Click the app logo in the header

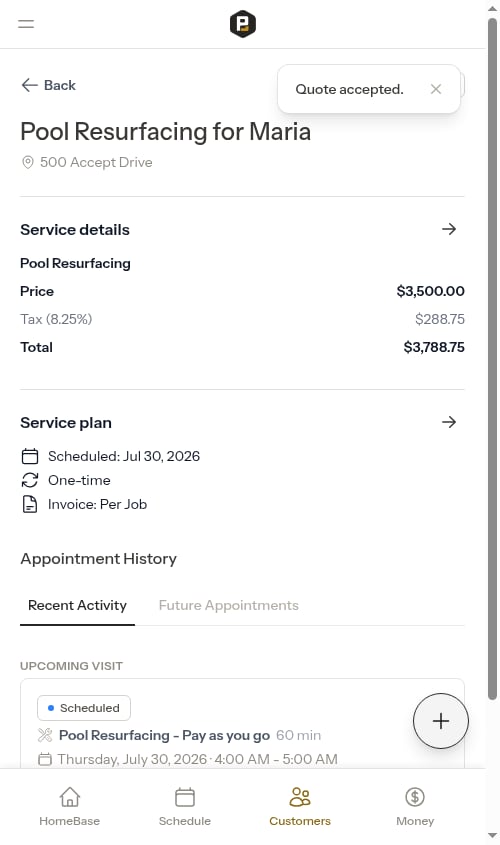click(x=243, y=24)
